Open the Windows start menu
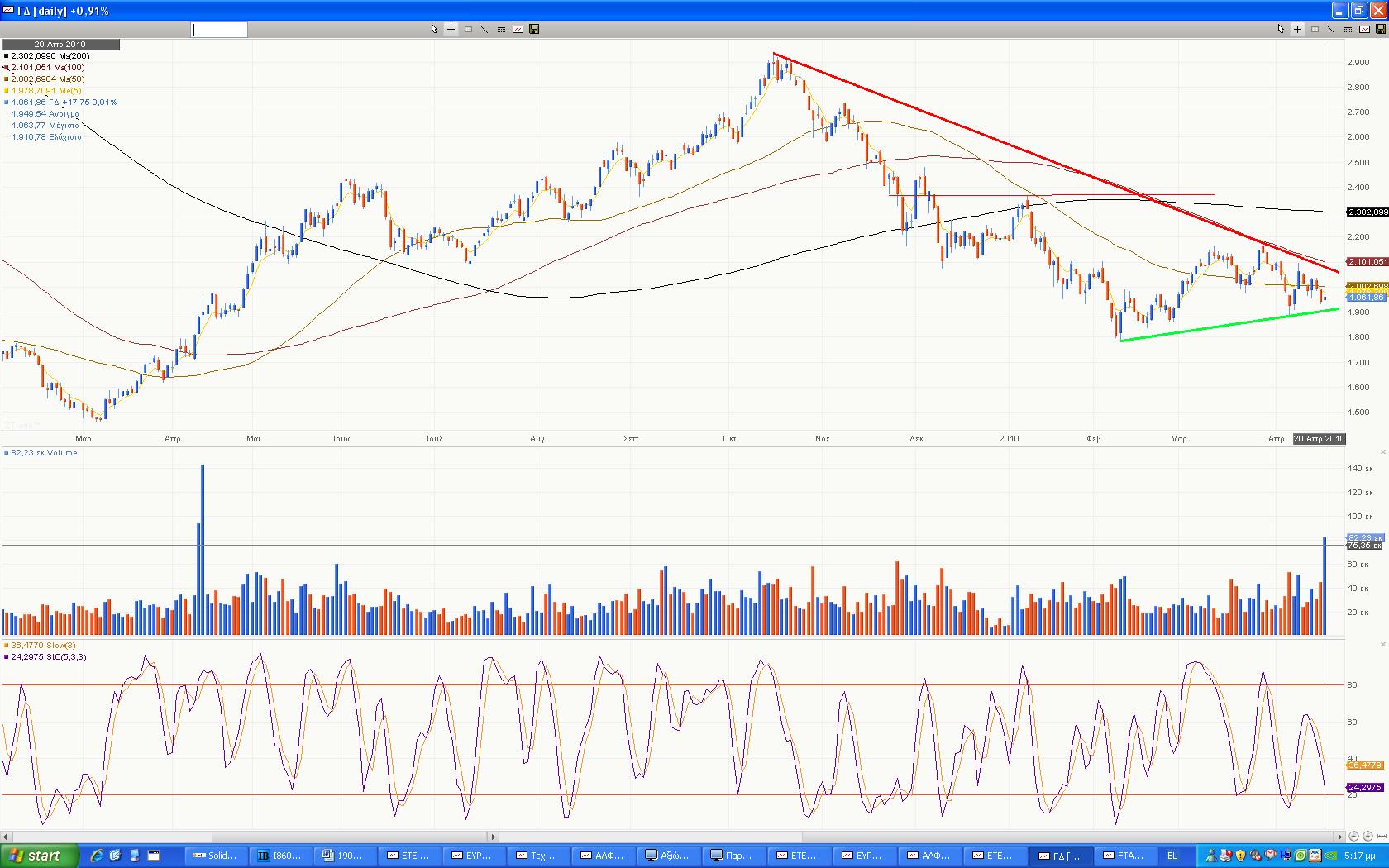The image size is (1389, 868). coord(40,856)
